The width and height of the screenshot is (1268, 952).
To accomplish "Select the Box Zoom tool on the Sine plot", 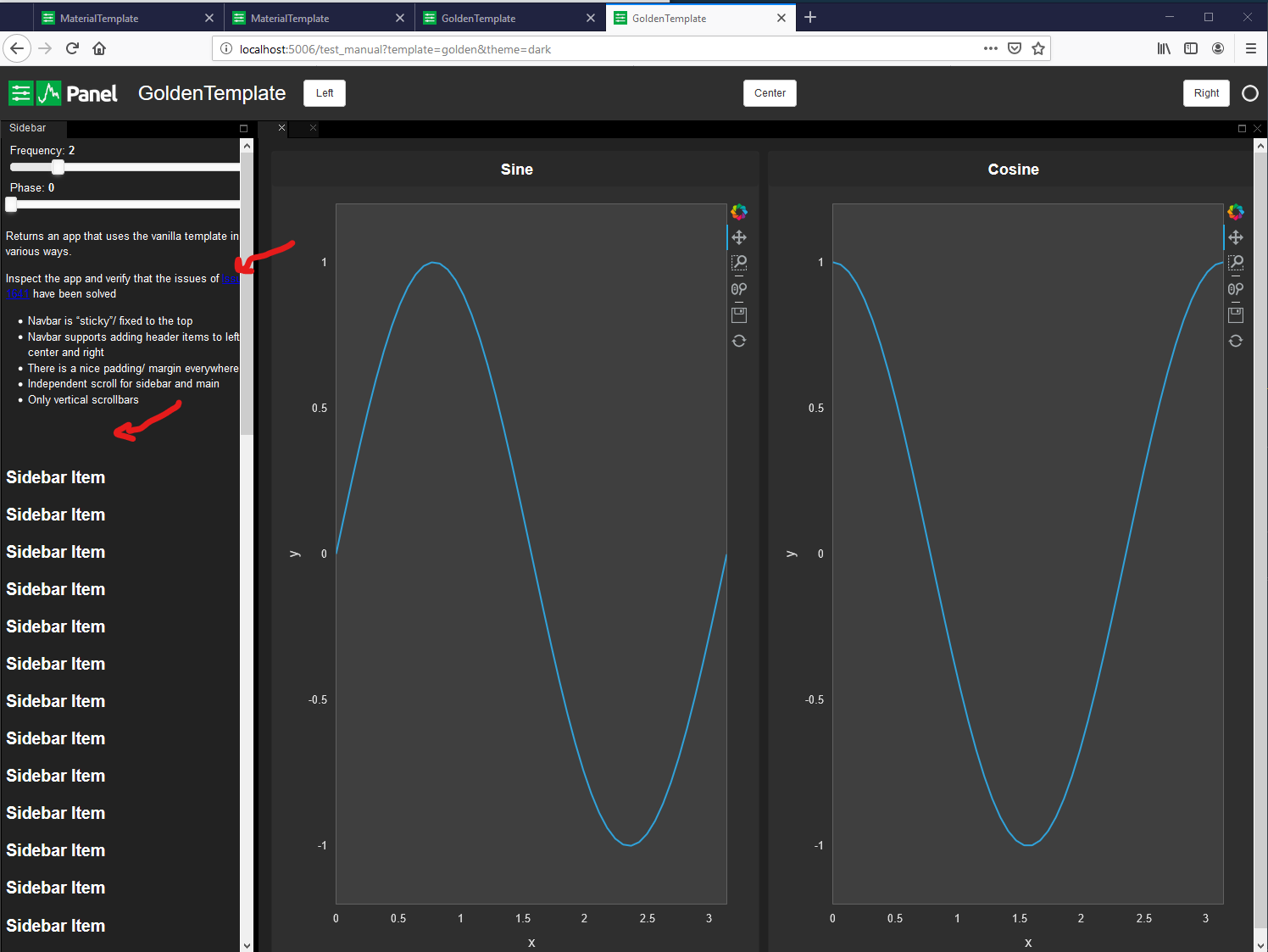I will [x=738, y=263].
